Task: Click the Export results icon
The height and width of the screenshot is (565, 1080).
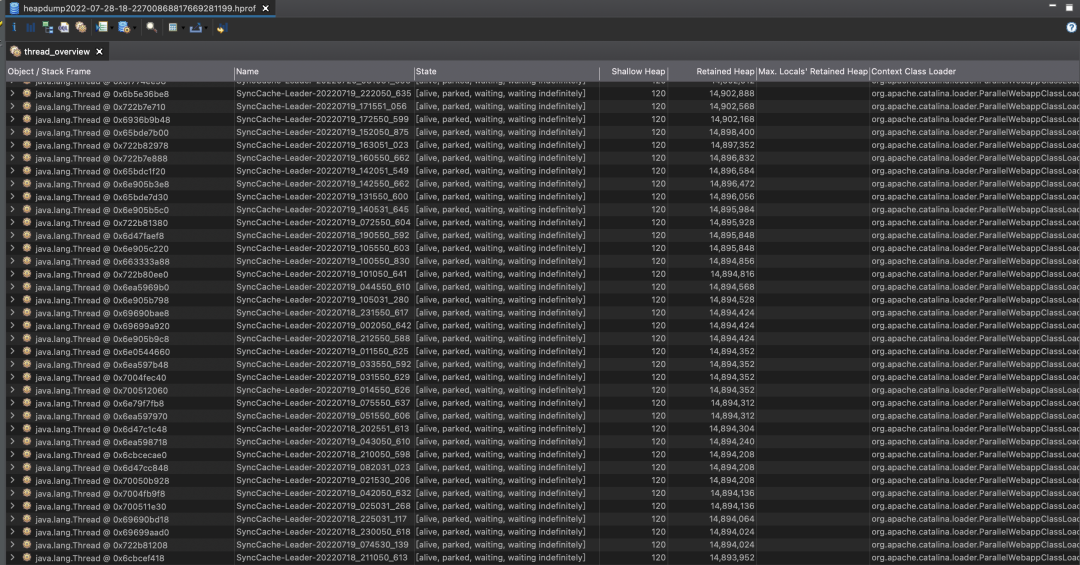Action: pyautogui.click(x=196, y=28)
